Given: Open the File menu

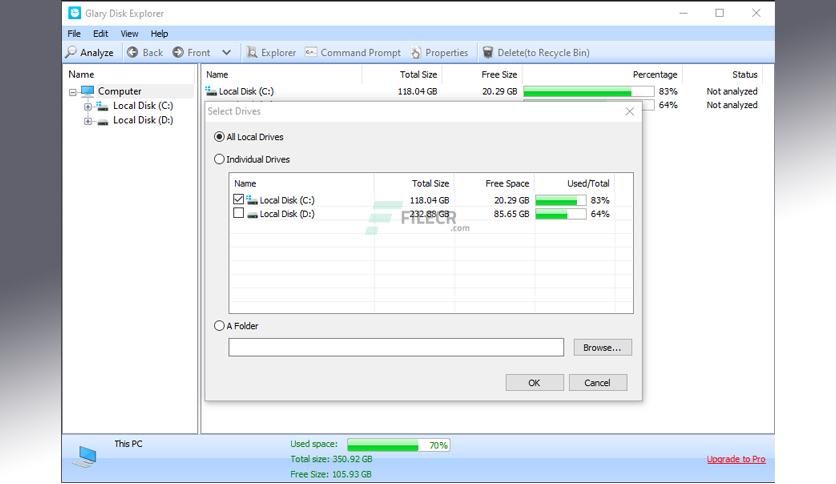Looking at the screenshot, I should point(74,34).
